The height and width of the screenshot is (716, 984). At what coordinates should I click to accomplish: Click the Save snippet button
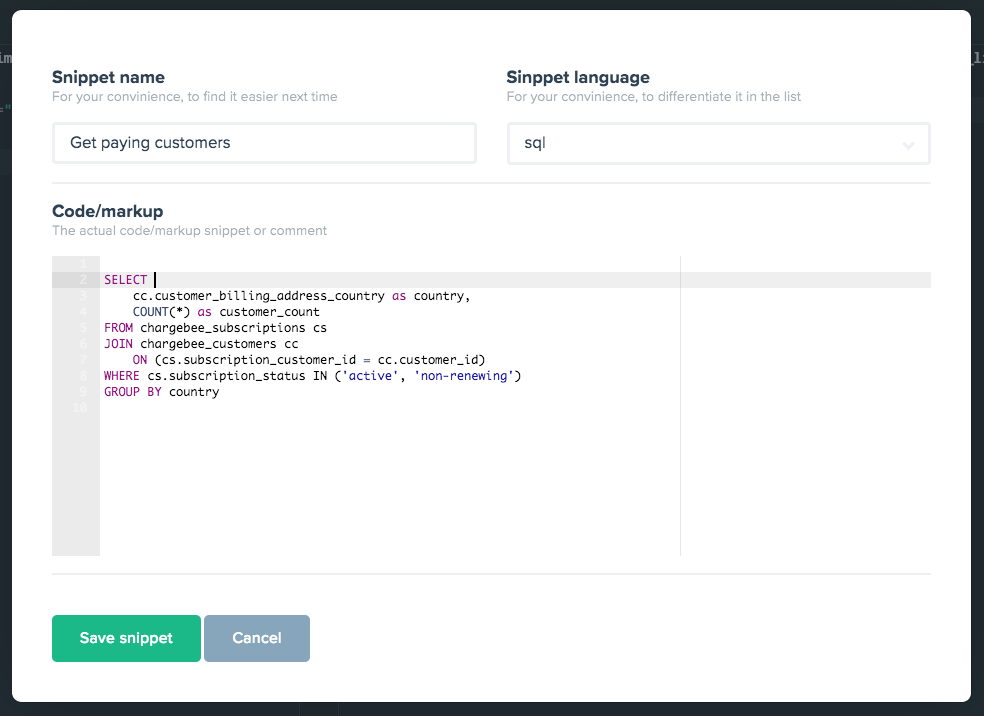126,638
